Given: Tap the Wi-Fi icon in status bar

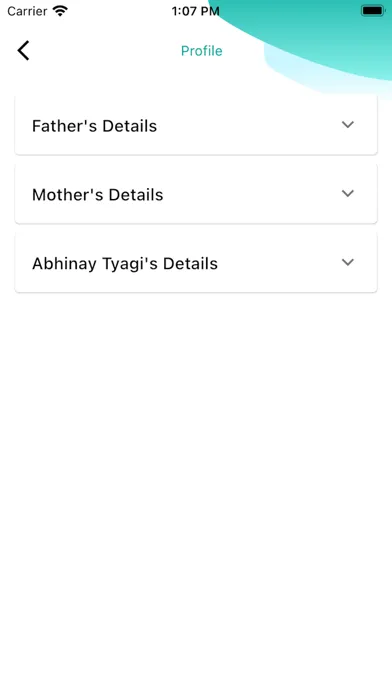Looking at the screenshot, I should pyautogui.click(x=60, y=11).
